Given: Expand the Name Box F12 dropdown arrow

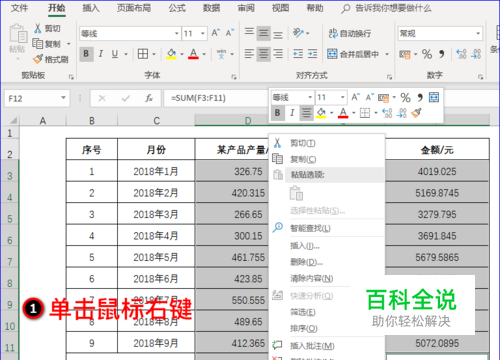Looking at the screenshot, I should [63, 98].
